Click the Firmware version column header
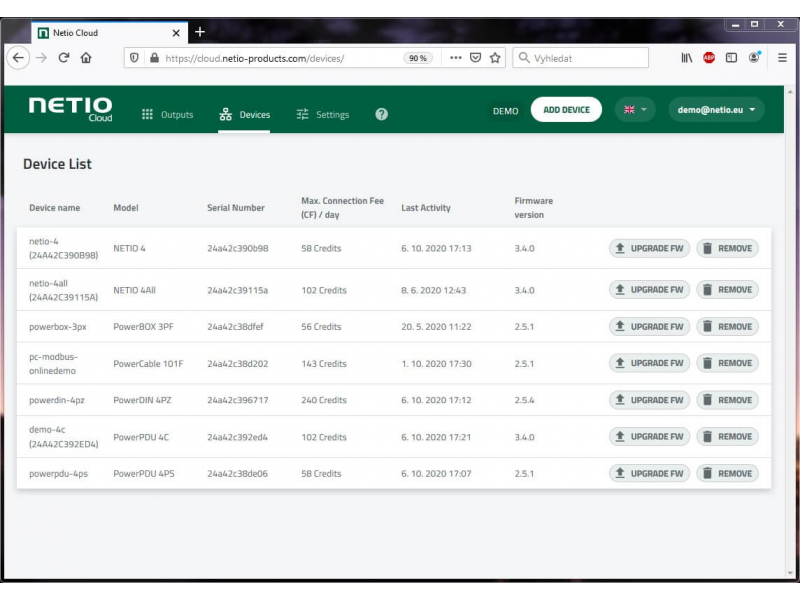 534,208
